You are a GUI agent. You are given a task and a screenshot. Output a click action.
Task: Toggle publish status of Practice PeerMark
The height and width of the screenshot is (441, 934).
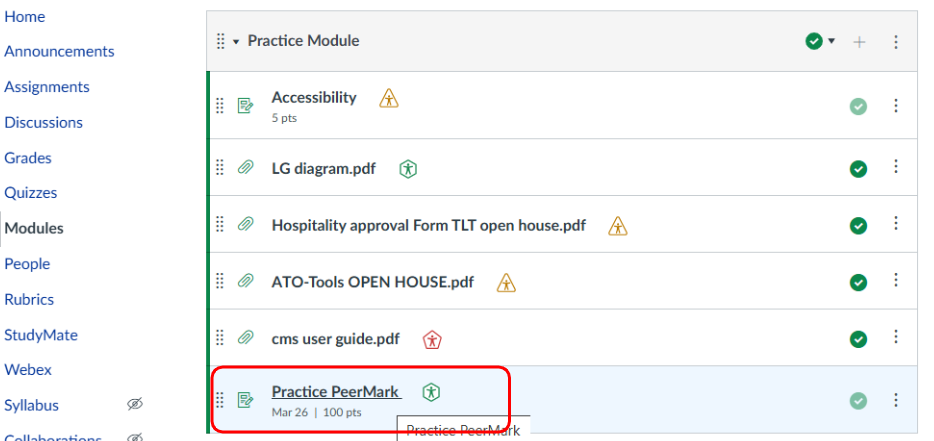click(858, 400)
